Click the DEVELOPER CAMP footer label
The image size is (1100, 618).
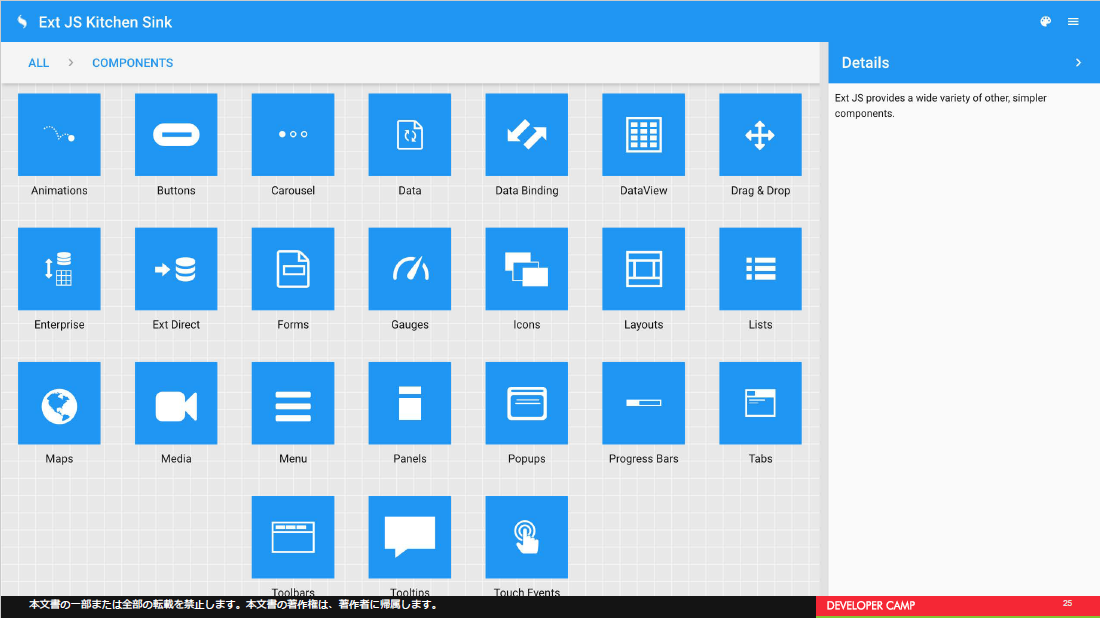coord(871,605)
